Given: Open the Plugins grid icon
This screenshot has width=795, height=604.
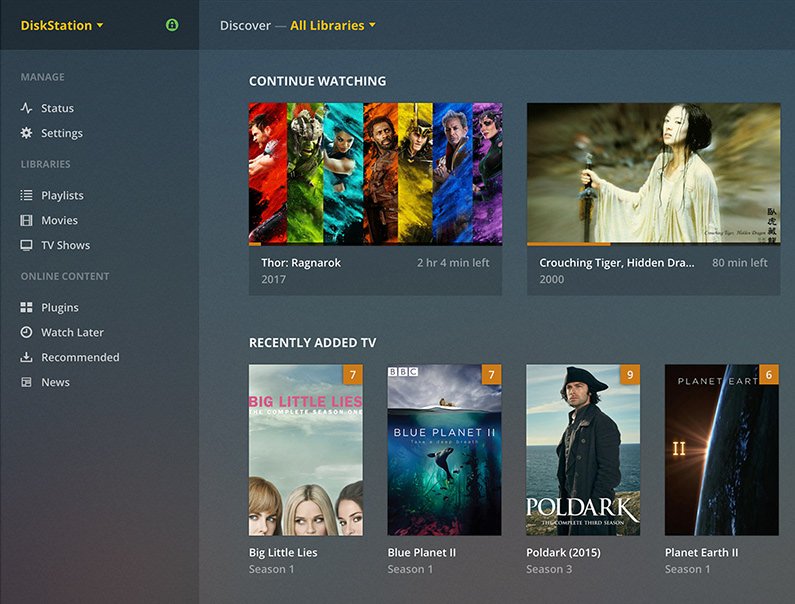Looking at the screenshot, I should [26, 307].
